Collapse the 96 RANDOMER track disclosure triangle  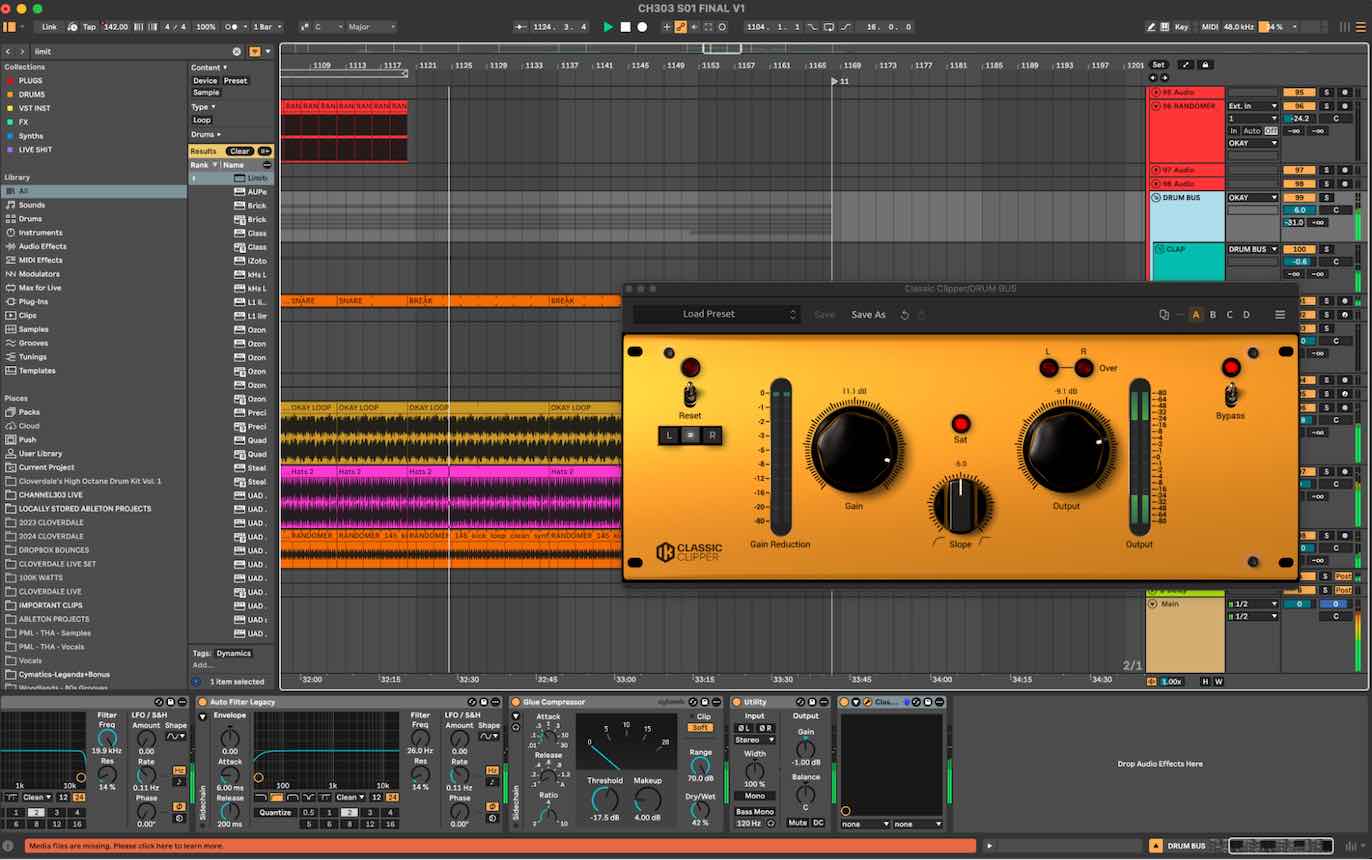tap(1156, 105)
